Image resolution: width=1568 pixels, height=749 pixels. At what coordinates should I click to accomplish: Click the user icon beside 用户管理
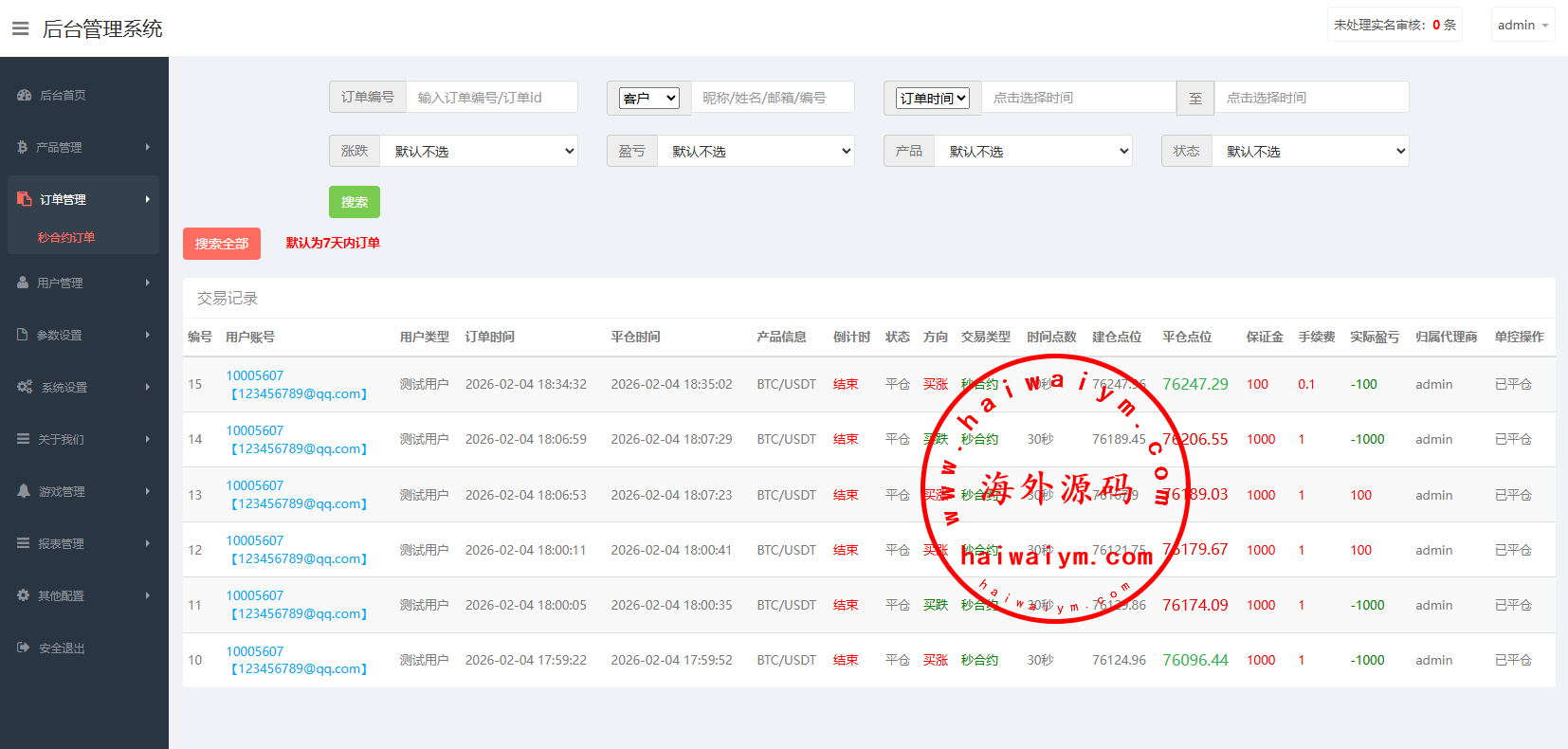[x=24, y=283]
